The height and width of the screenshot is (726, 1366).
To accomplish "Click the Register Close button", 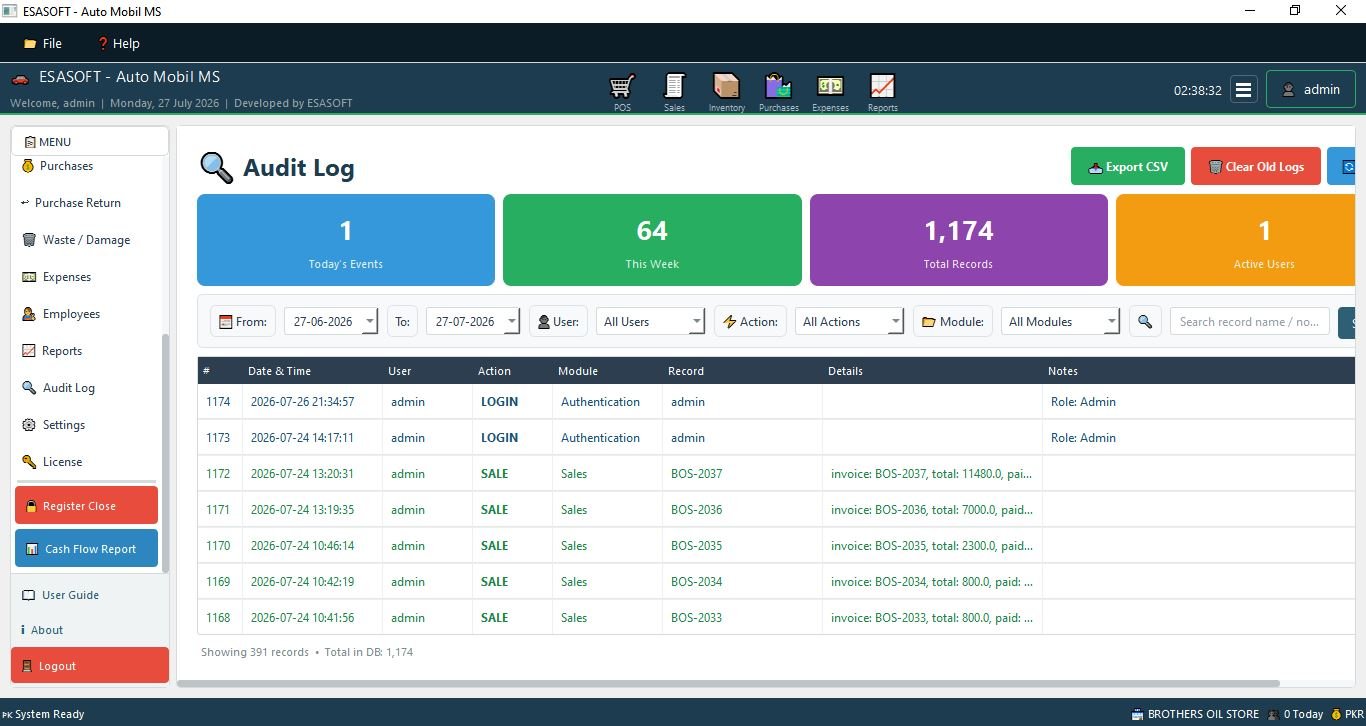I will pyautogui.click(x=87, y=505).
